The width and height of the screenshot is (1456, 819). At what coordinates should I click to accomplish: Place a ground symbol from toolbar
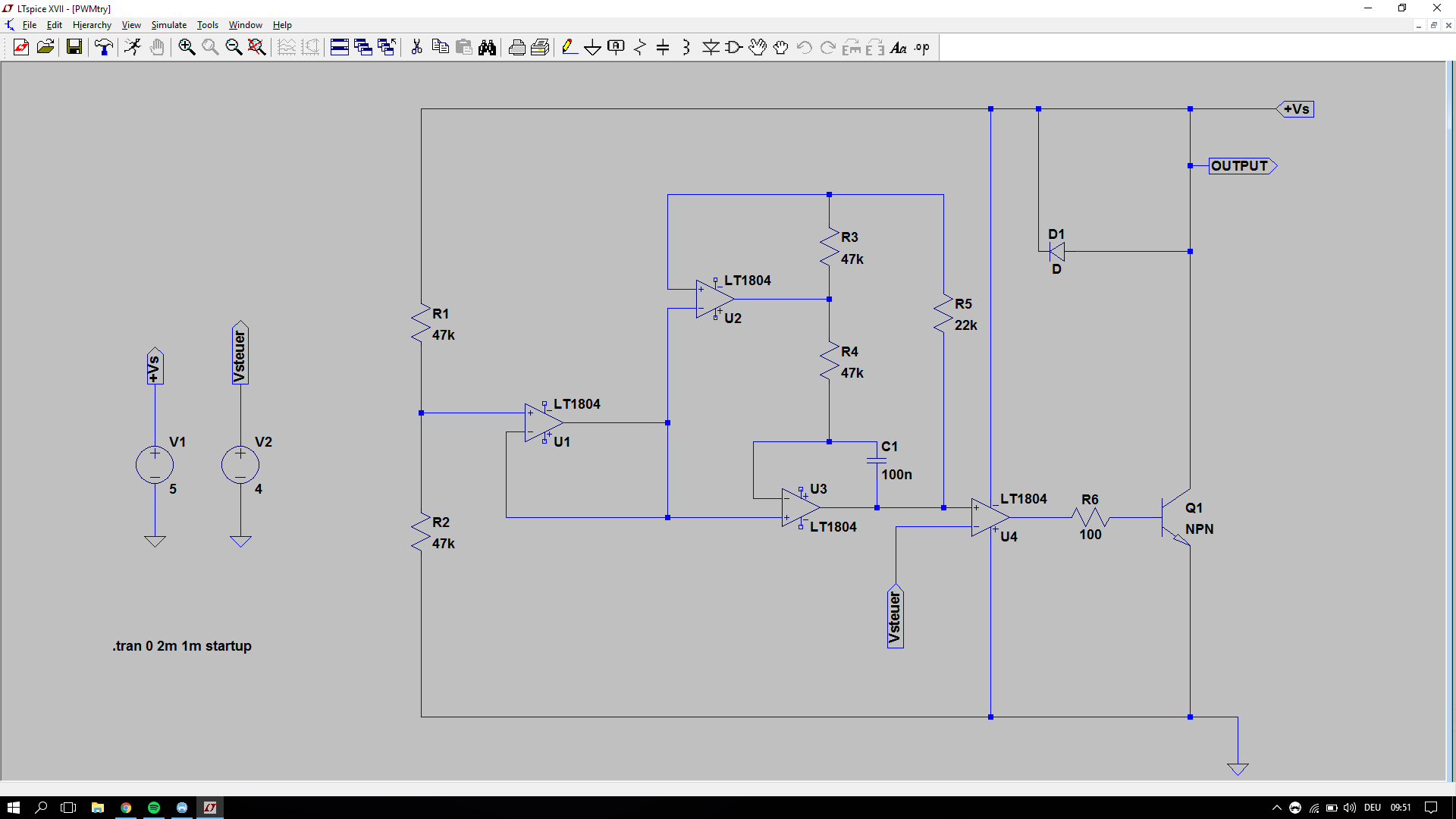coord(592,47)
